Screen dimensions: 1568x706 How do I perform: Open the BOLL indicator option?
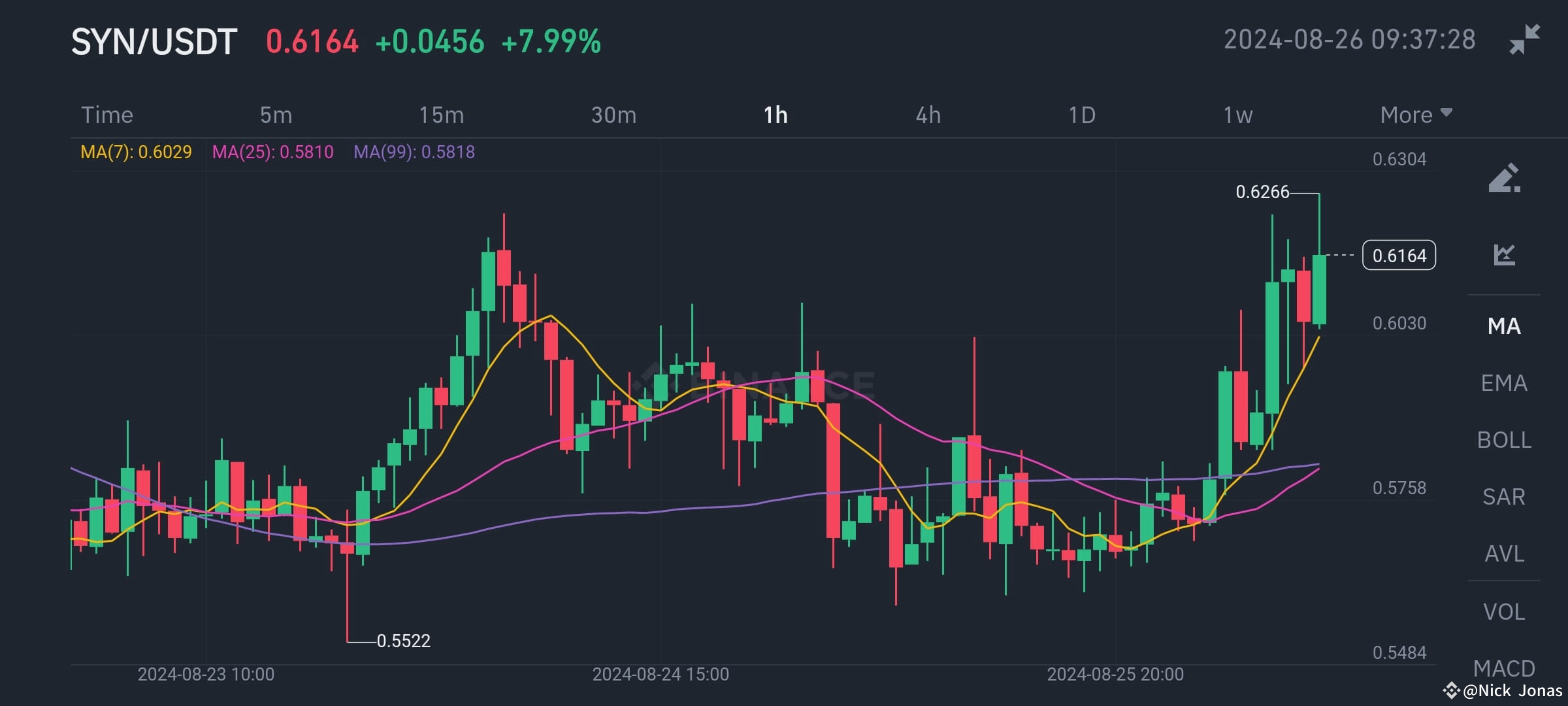[1505, 440]
